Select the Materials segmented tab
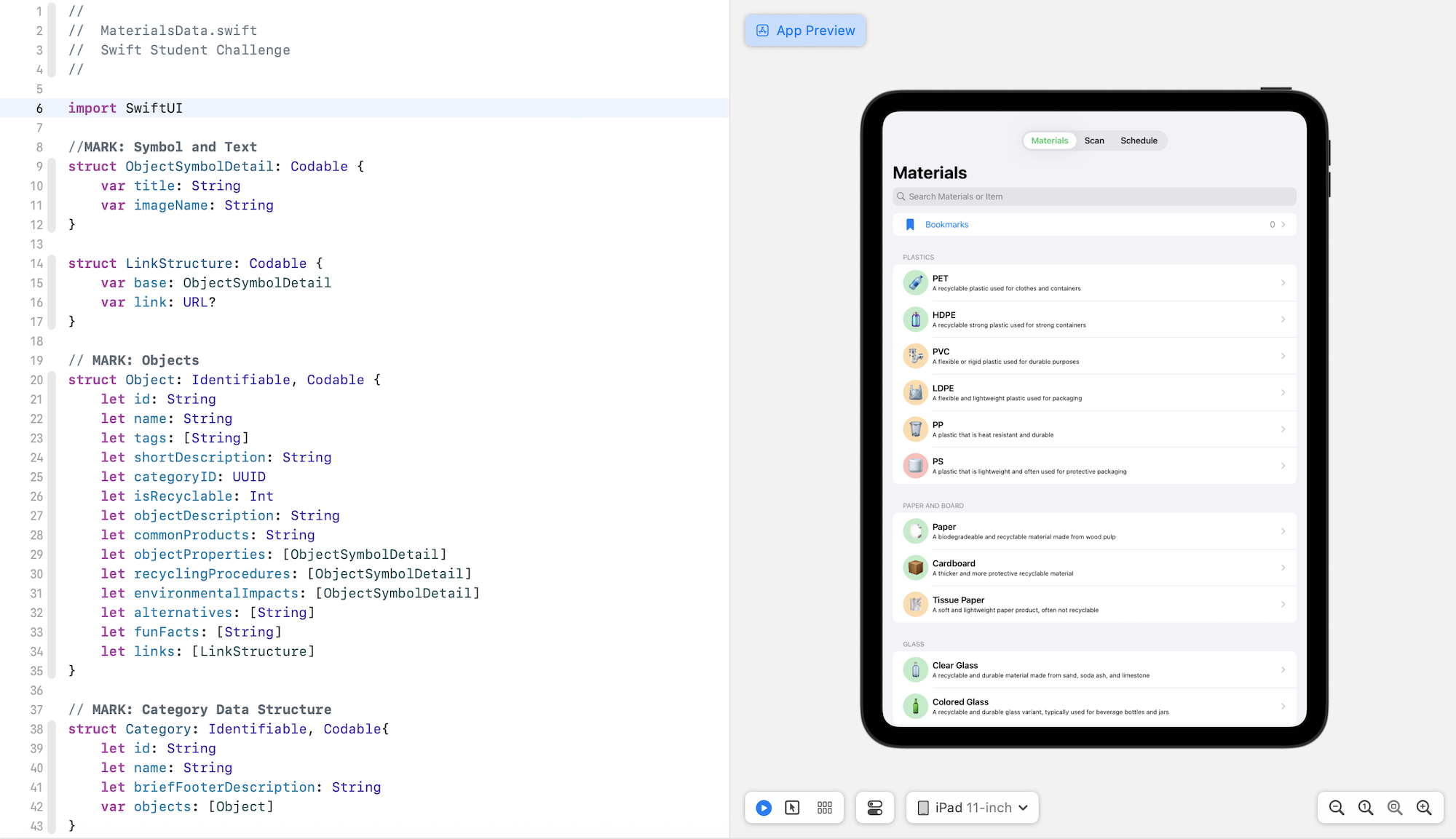1456x839 pixels. pos(1050,140)
